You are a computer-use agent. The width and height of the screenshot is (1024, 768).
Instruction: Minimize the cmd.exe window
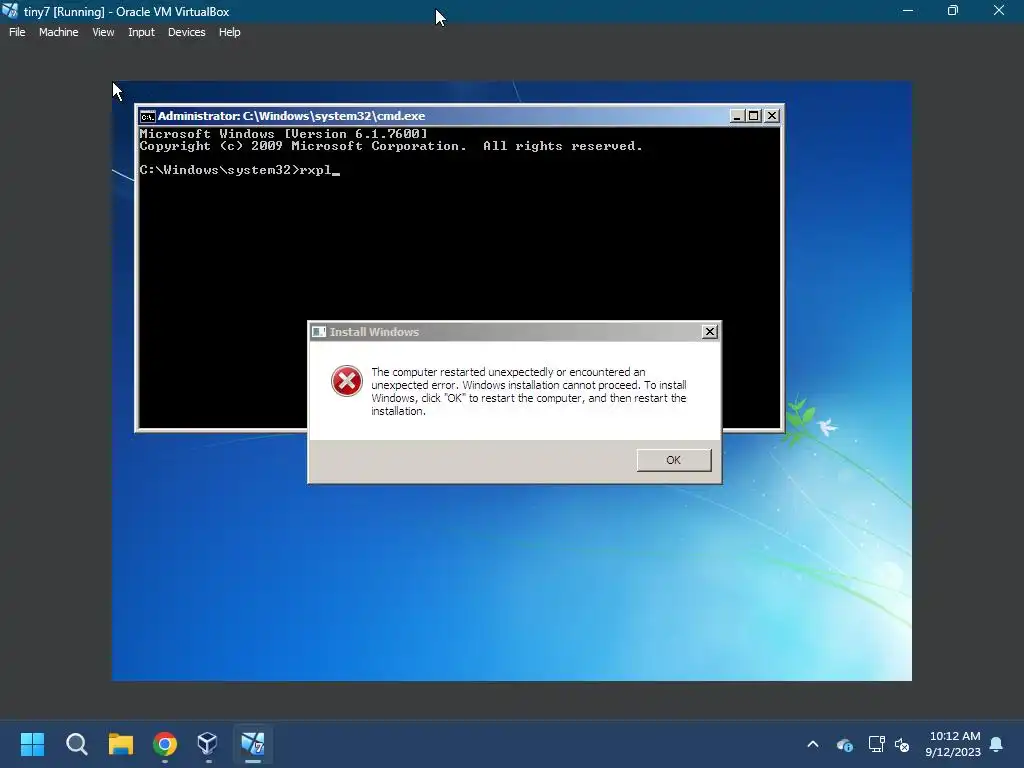(x=737, y=116)
